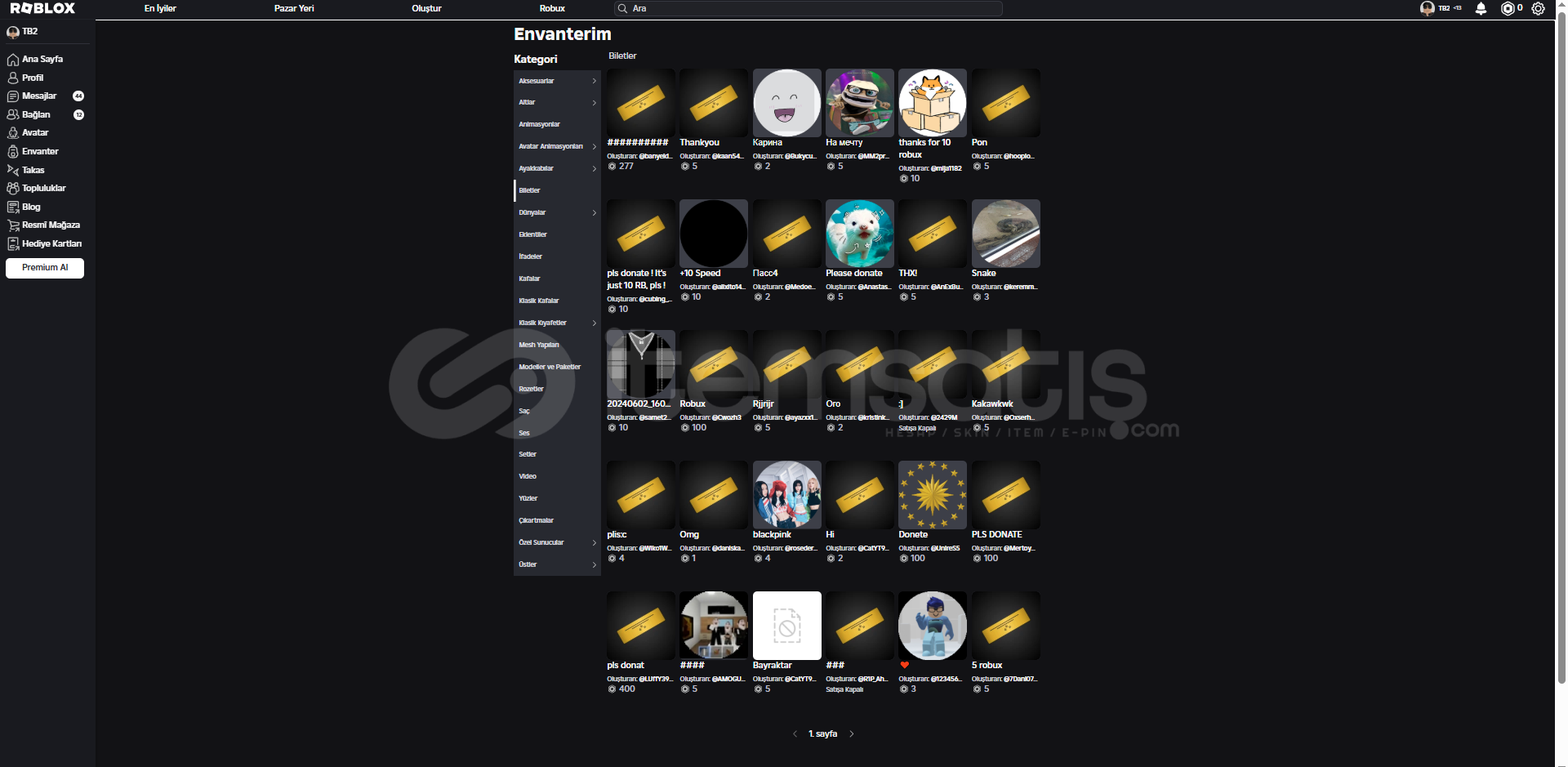Open the Donete starburst thumbnail

coord(933,495)
